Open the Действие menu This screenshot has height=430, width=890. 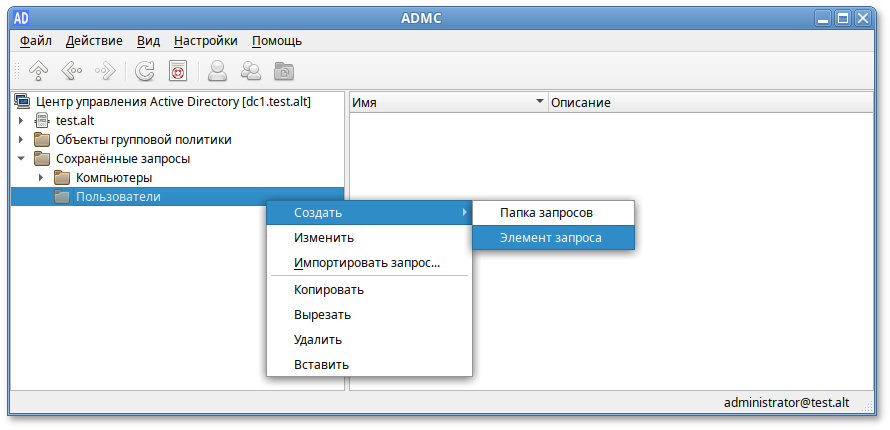coord(94,41)
